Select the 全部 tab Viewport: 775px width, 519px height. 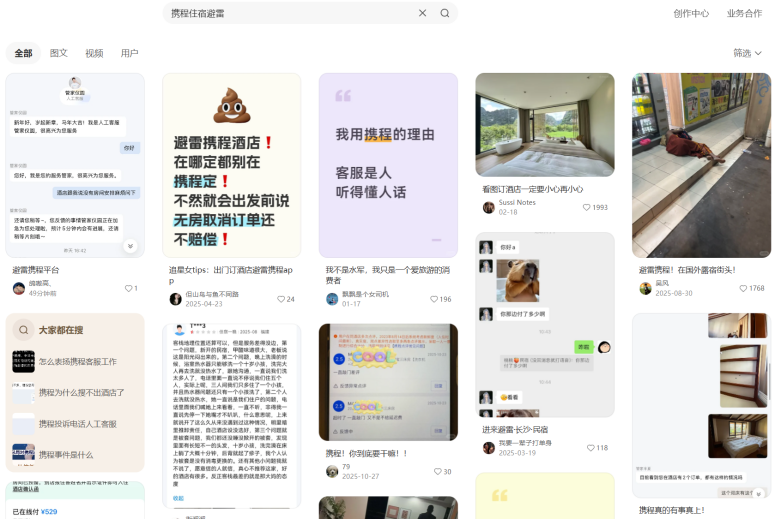click(23, 53)
